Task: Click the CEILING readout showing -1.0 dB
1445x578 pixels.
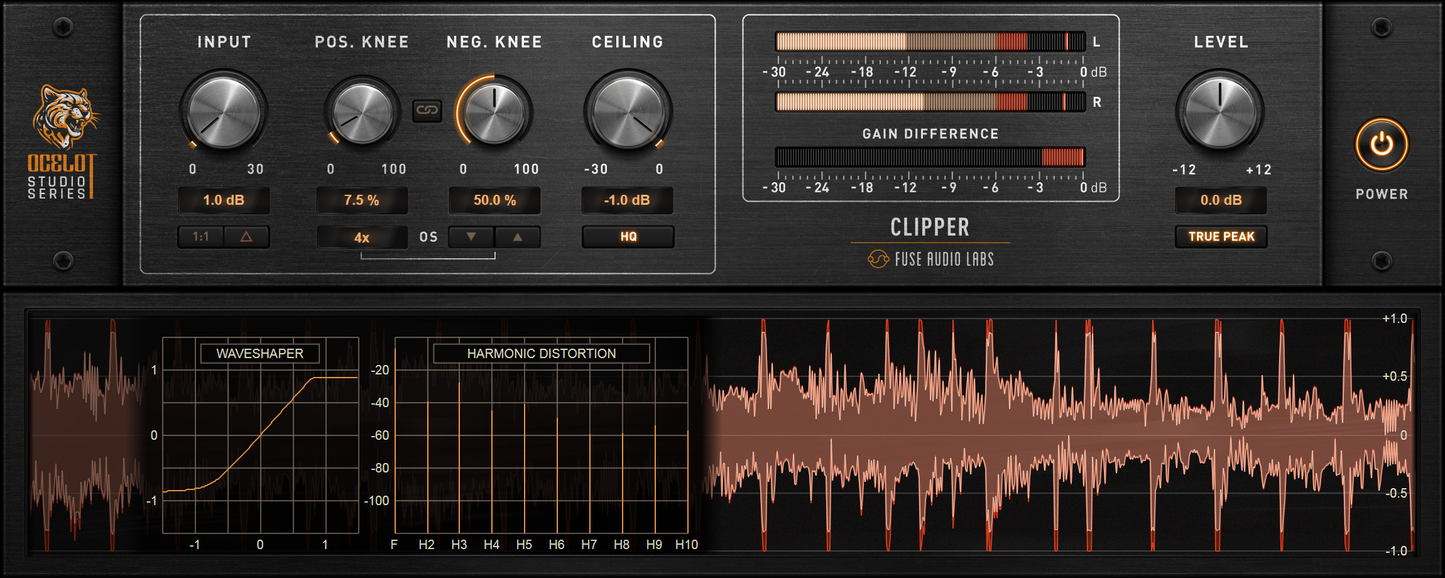Action: pyautogui.click(x=627, y=200)
